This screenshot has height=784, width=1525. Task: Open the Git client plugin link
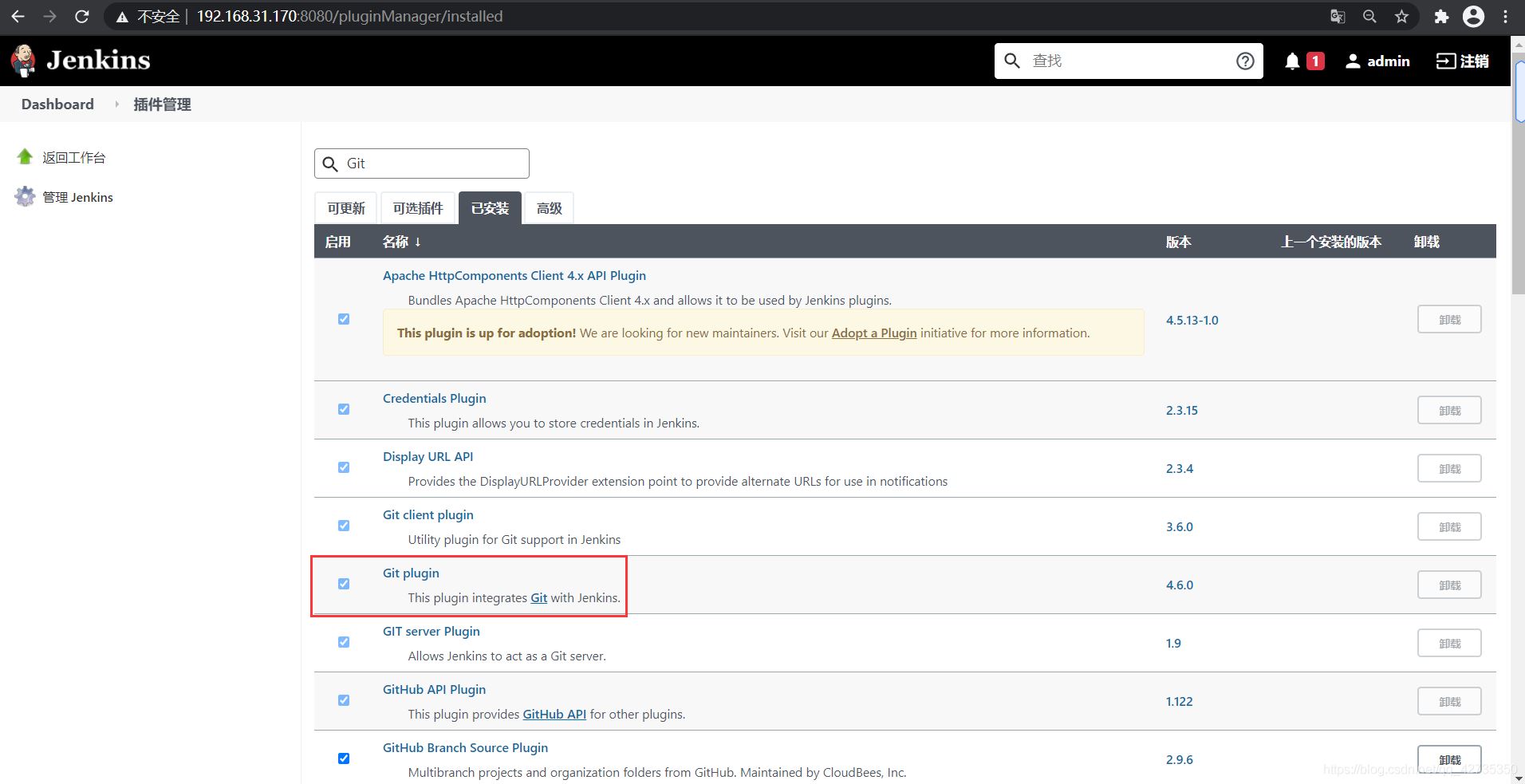428,514
